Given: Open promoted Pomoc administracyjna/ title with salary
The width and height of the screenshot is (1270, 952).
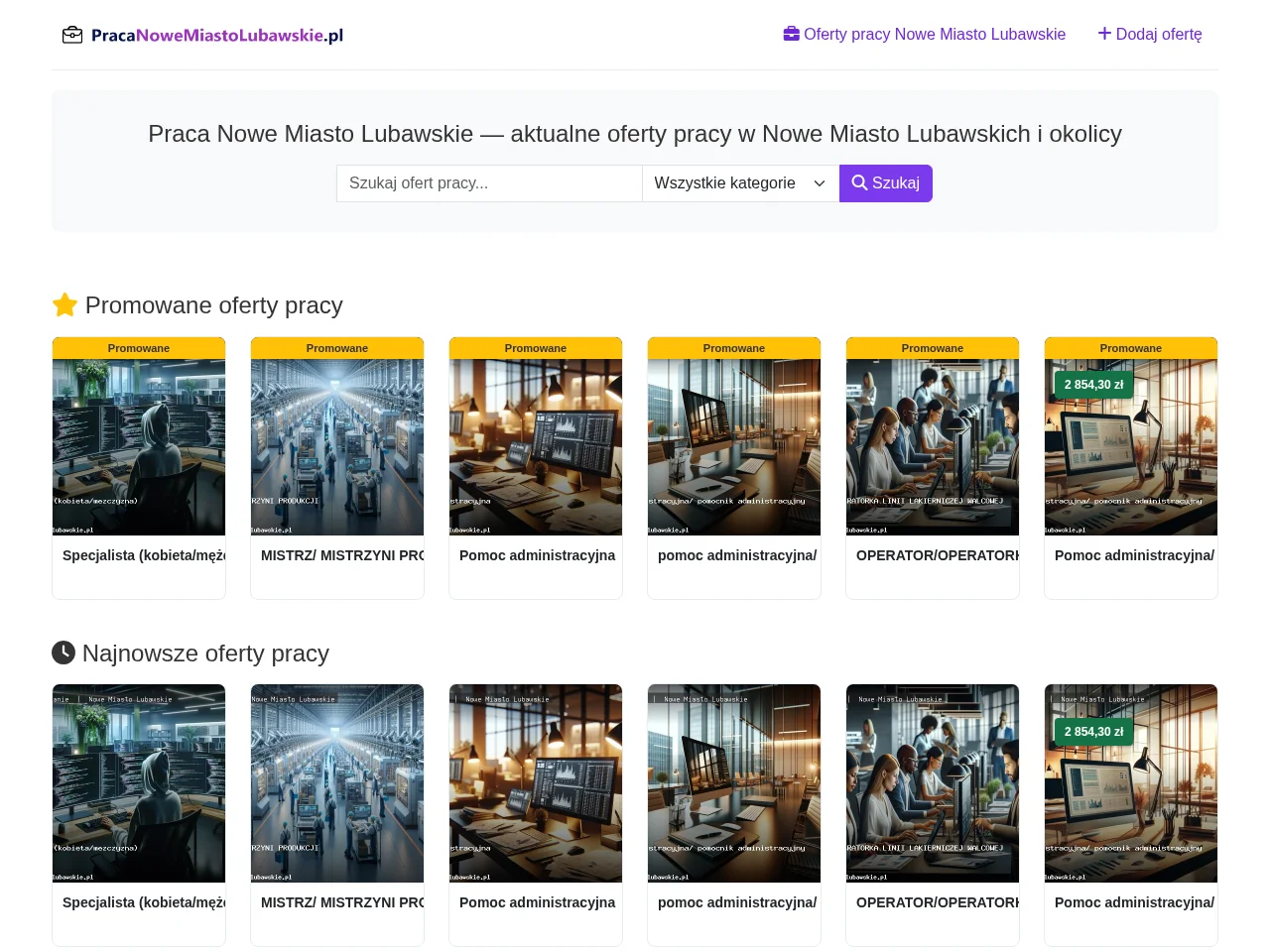Looking at the screenshot, I should (1134, 555).
